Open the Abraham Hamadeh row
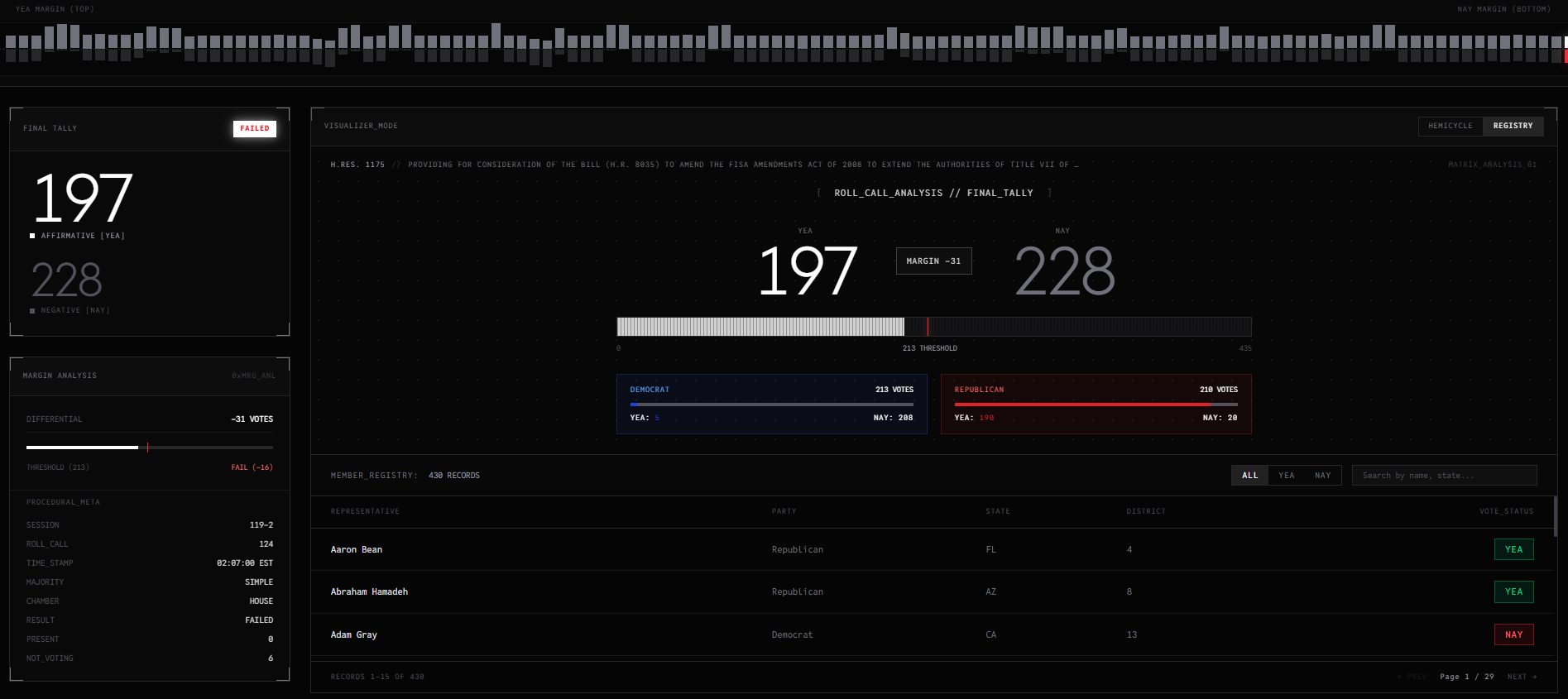 click(x=932, y=592)
